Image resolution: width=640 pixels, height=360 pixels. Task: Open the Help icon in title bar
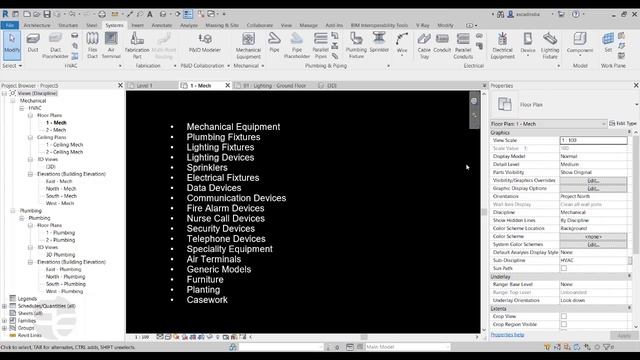click(x=576, y=14)
